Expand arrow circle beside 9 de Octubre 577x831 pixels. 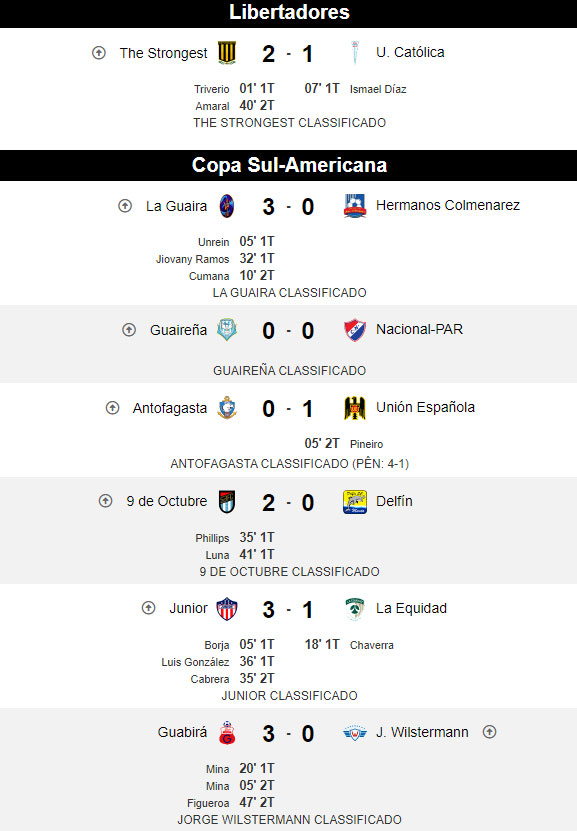tap(105, 501)
